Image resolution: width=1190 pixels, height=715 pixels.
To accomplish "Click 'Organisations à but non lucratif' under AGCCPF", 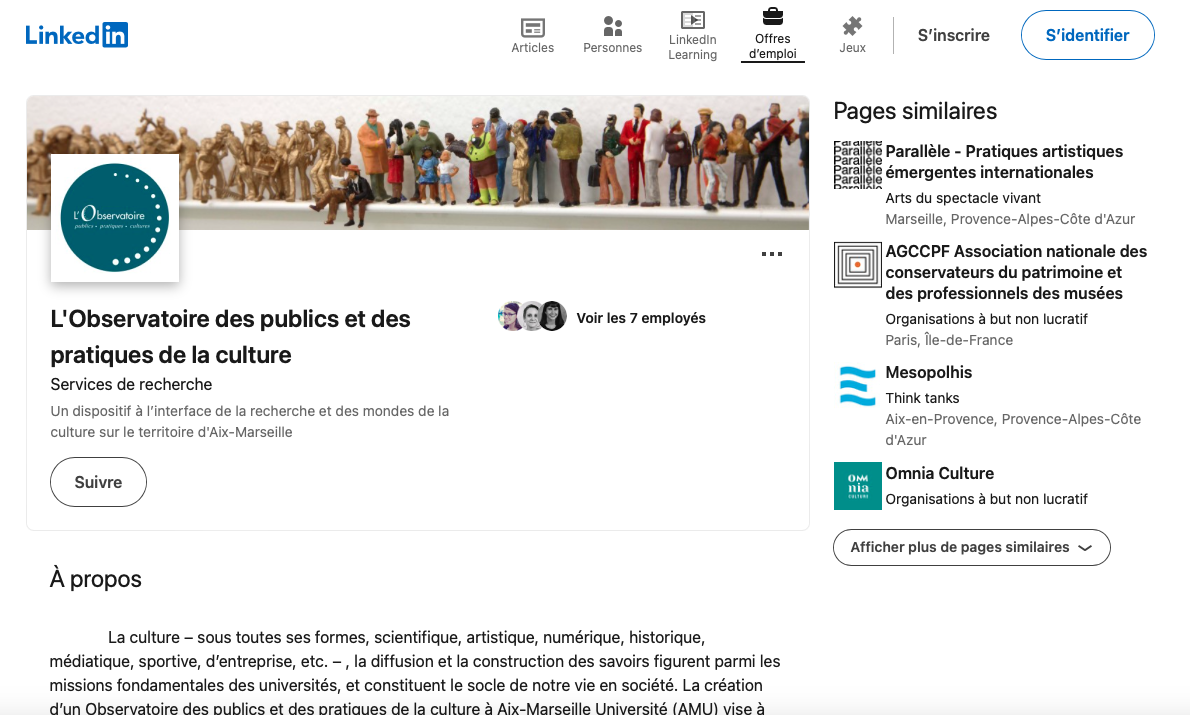I will pyautogui.click(x=987, y=320).
